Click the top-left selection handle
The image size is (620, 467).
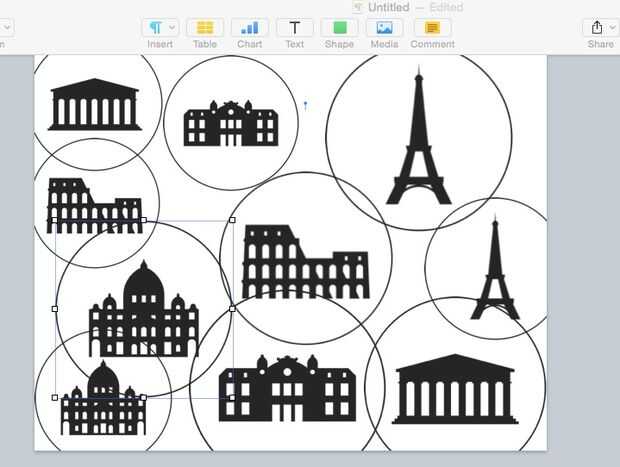click(55, 220)
